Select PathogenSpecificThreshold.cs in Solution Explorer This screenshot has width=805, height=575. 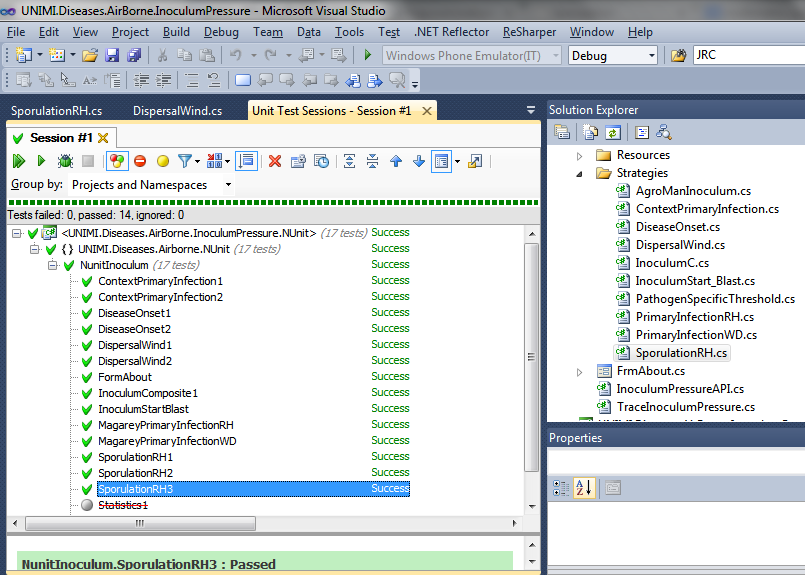pos(715,299)
